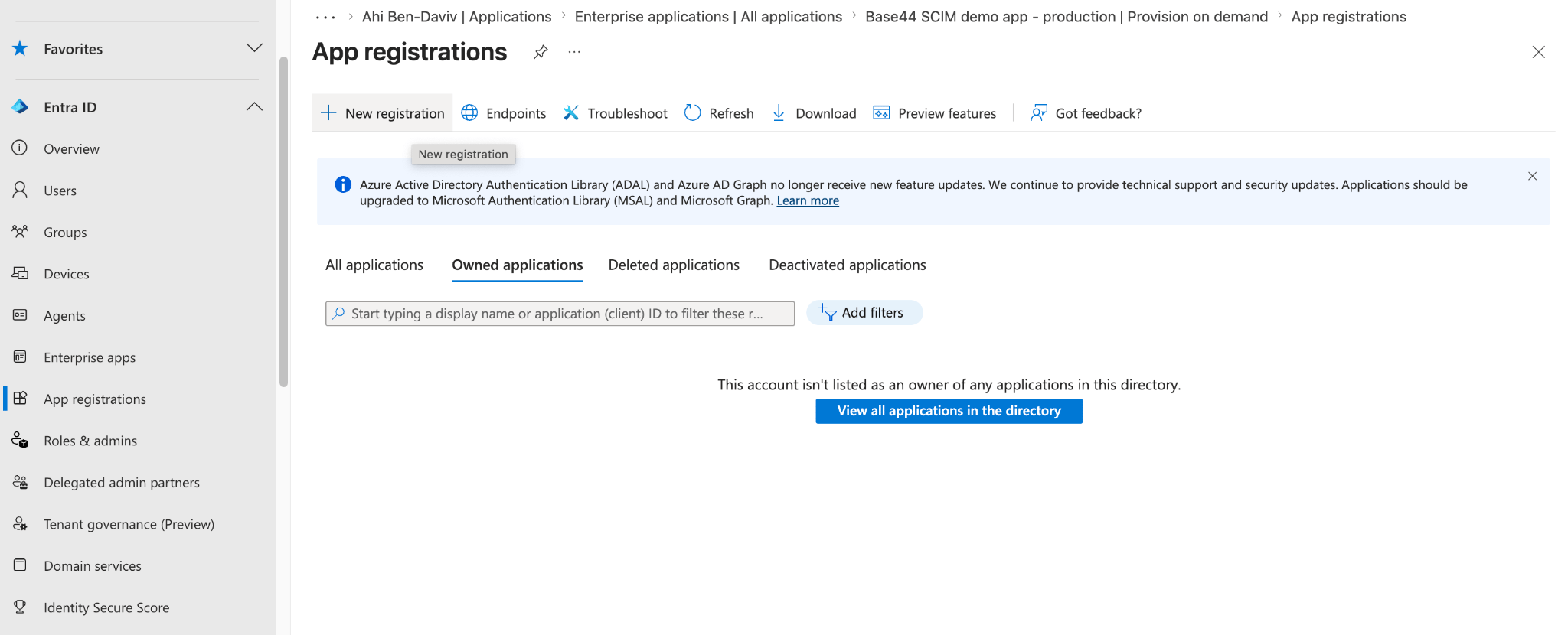Viewport: 1568px width, 635px height.
Task: Click View all applications in the directory
Action: [949, 411]
